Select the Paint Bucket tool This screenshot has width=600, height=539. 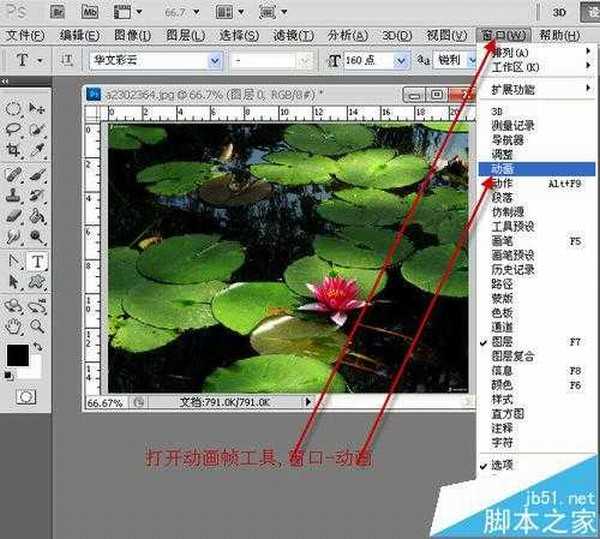[37, 216]
